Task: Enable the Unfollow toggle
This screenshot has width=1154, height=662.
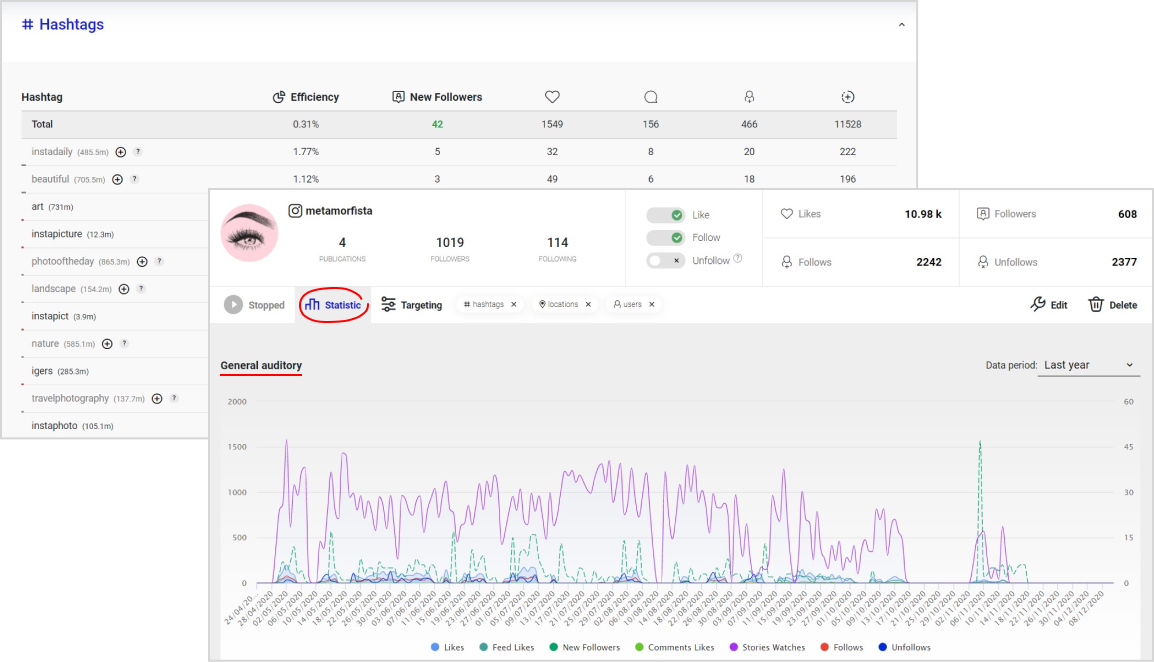Action: (665, 260)
